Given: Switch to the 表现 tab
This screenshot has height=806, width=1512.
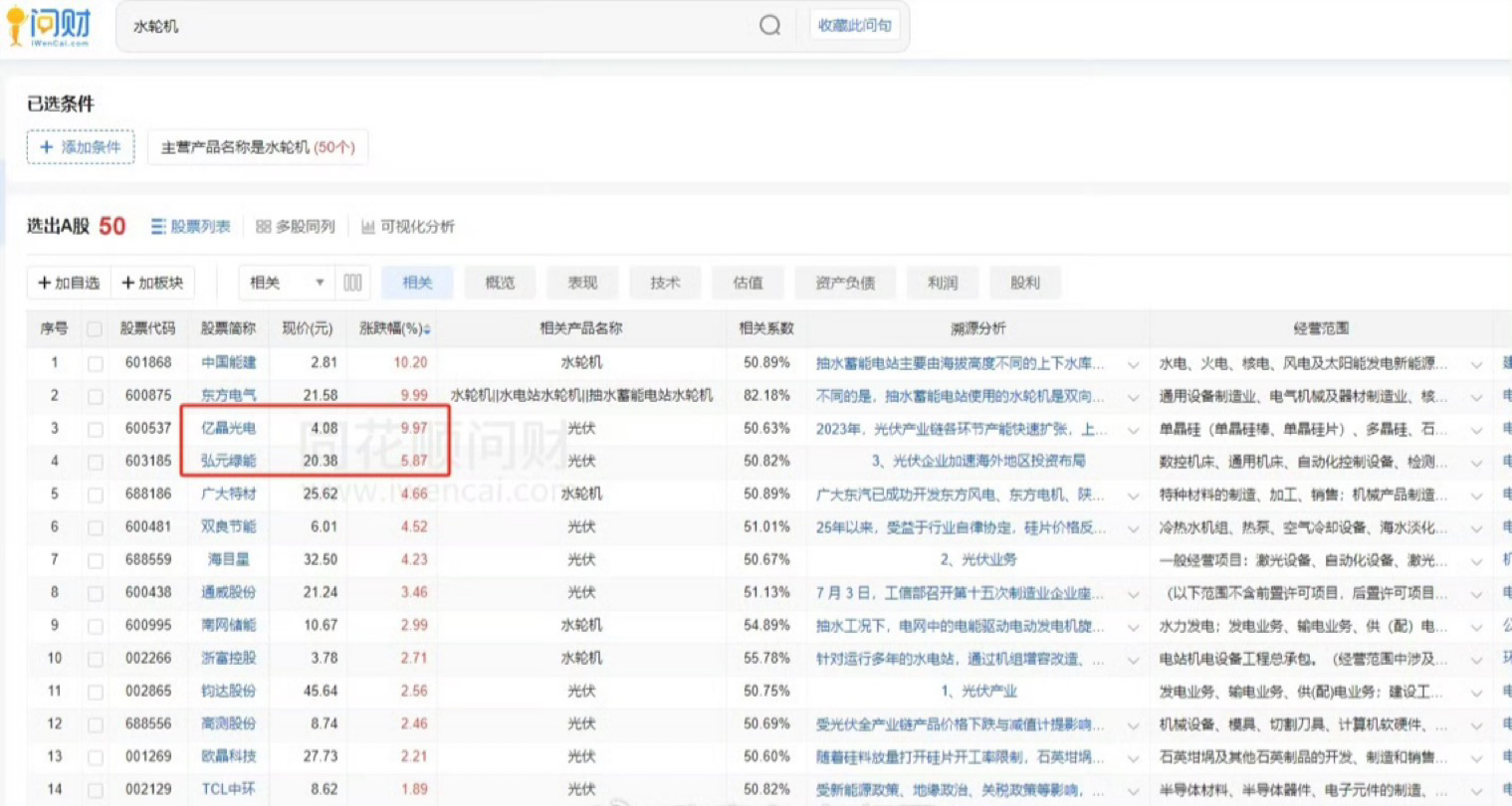Looking at the screenshot, I should pos(582,283).
